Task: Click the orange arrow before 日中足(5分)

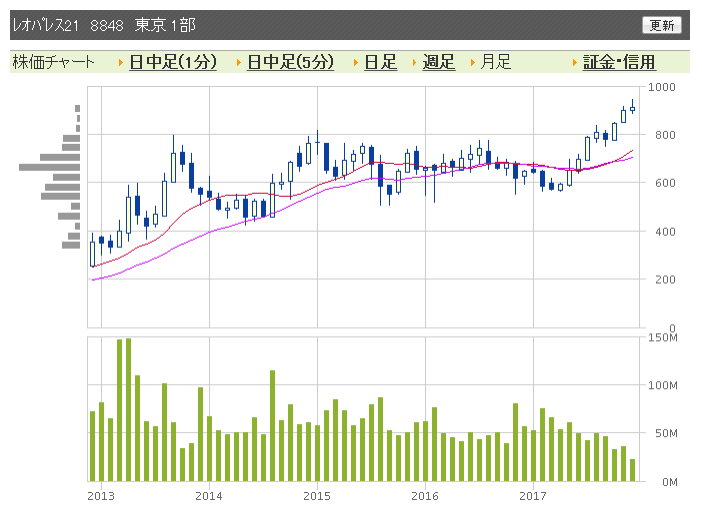Action: pyautogui.click(x=239, y=63)
